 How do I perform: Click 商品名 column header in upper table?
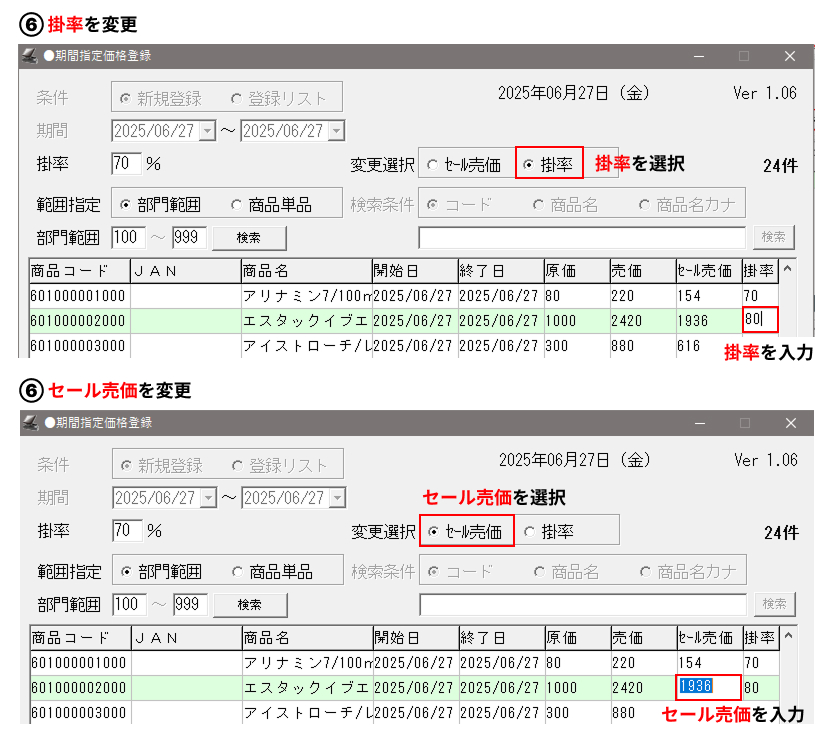305,270
